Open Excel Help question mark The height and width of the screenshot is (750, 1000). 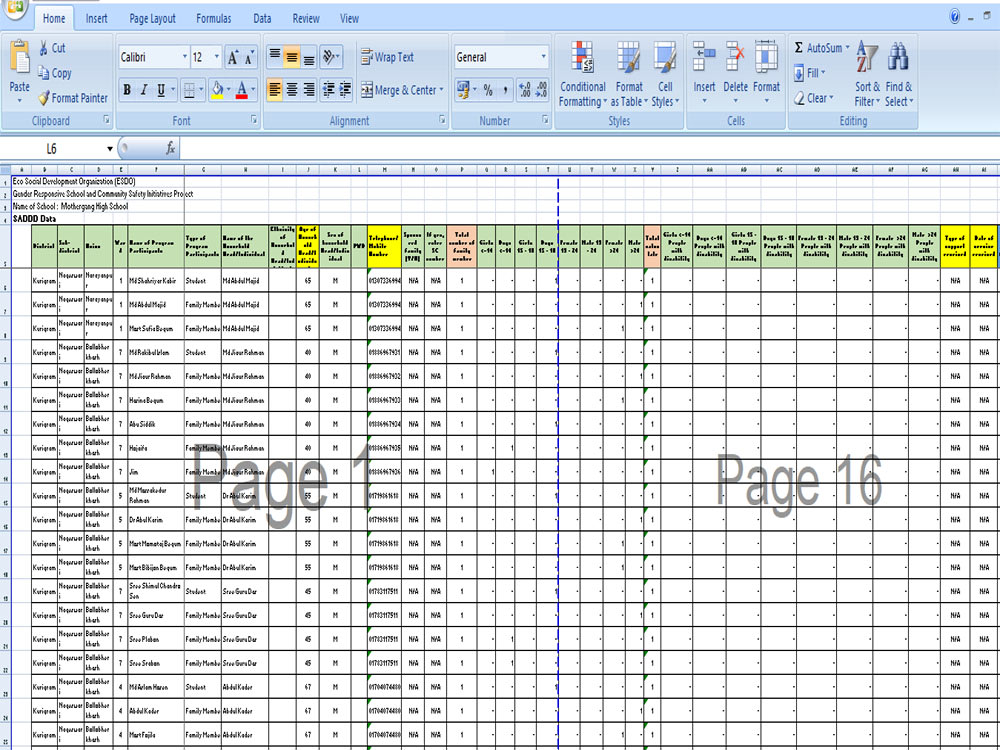955,17
